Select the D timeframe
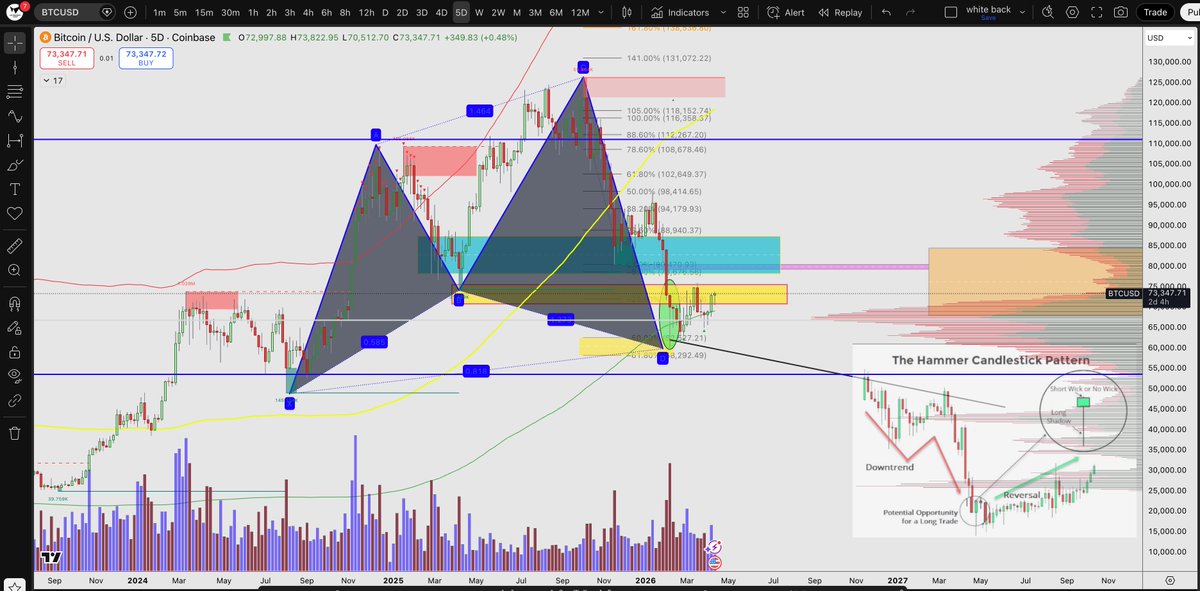The width and height of the screenshot is (1200, 591). coord(384,12)
